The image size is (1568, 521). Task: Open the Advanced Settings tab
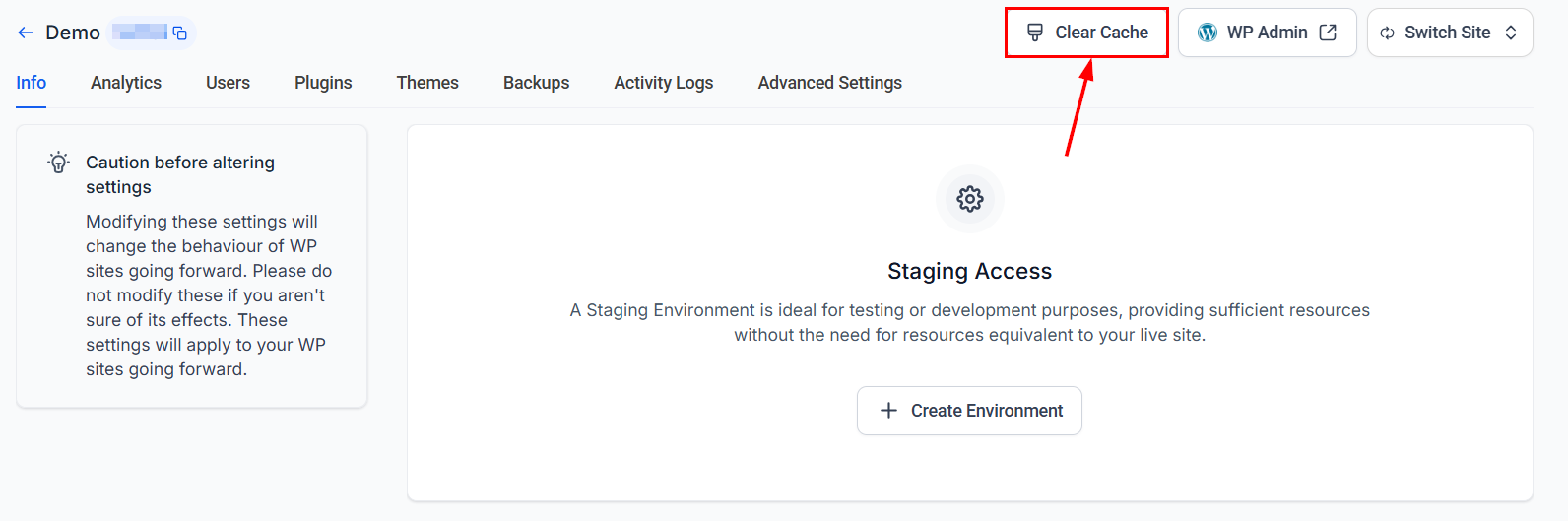coord(830,83)
